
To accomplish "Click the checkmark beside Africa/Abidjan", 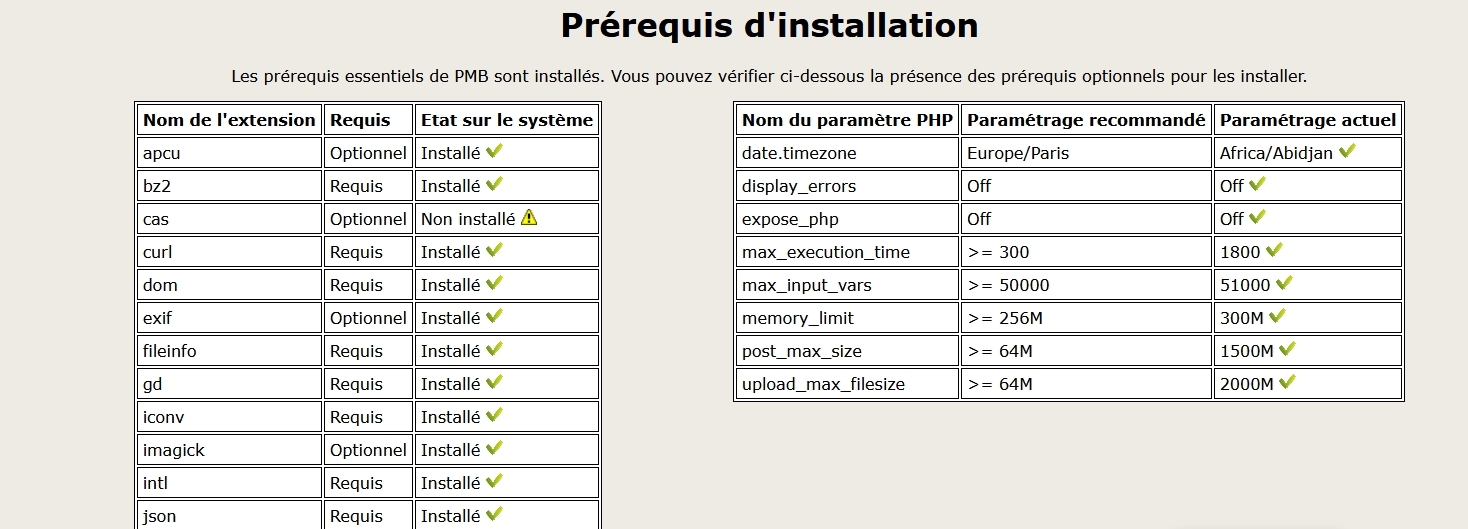I will [1347, 152].
